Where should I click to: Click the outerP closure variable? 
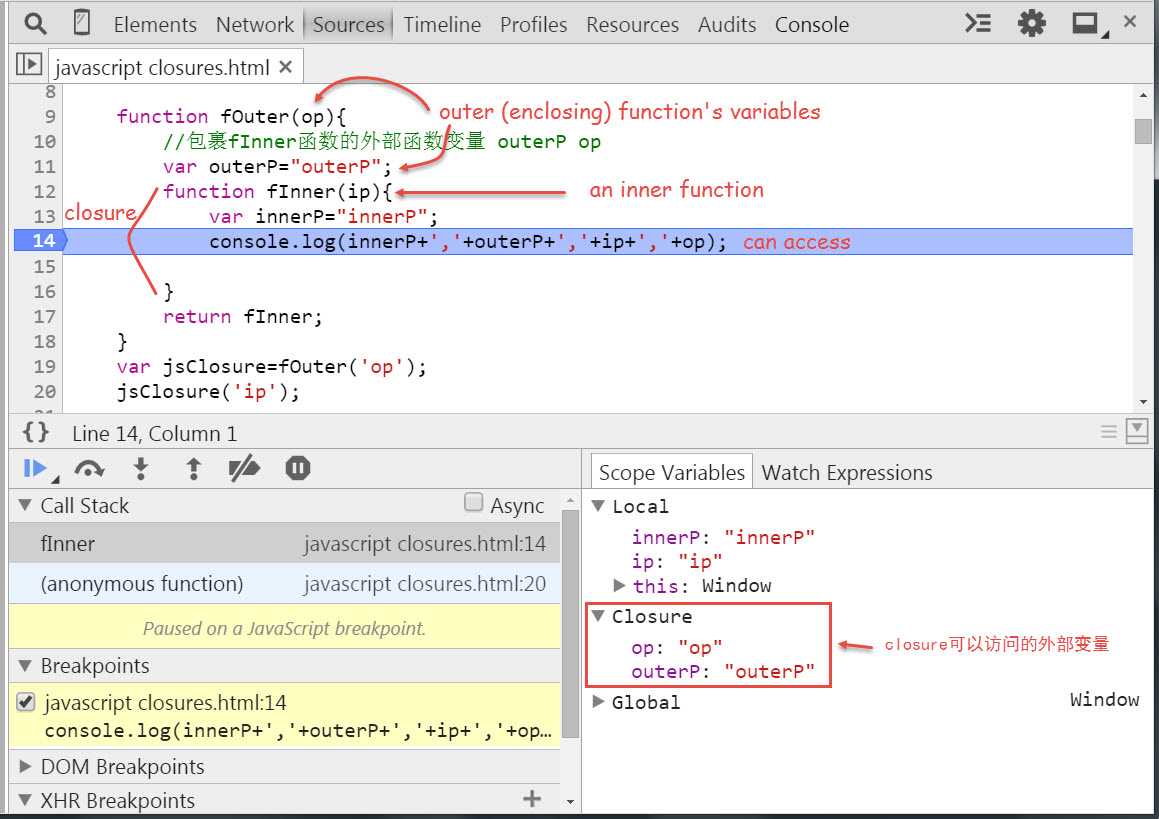[722, 671]
